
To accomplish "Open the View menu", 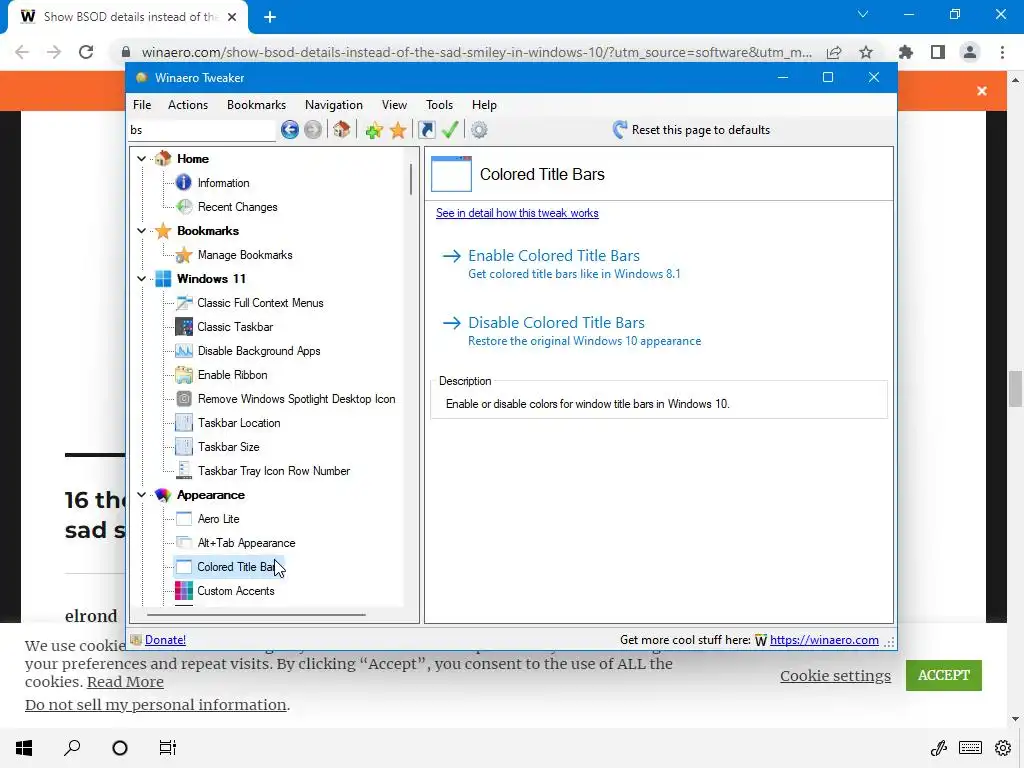I will pos(394,104).
